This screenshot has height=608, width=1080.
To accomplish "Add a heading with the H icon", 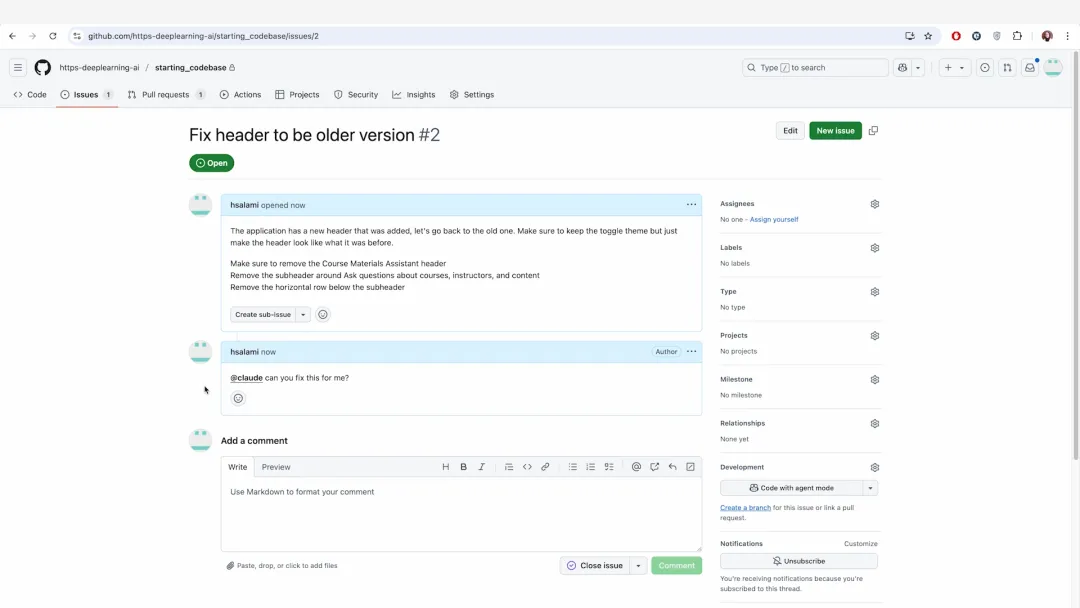I will tap(446, 466).
